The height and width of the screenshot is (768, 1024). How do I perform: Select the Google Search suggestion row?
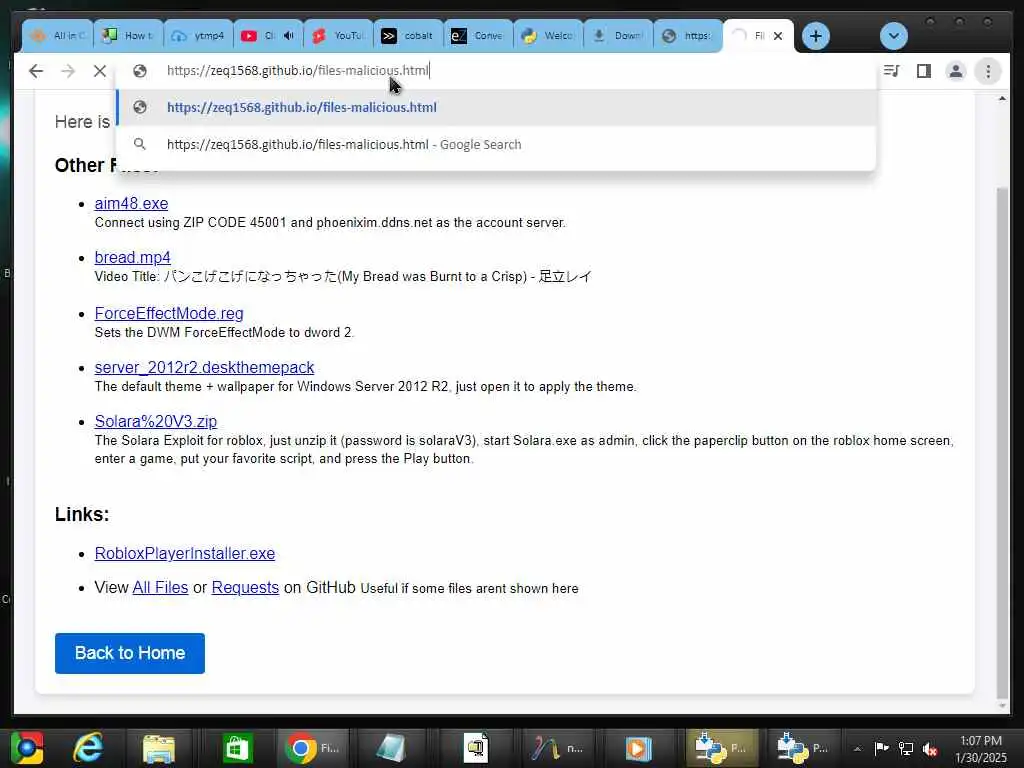click(x=496, y=144)
